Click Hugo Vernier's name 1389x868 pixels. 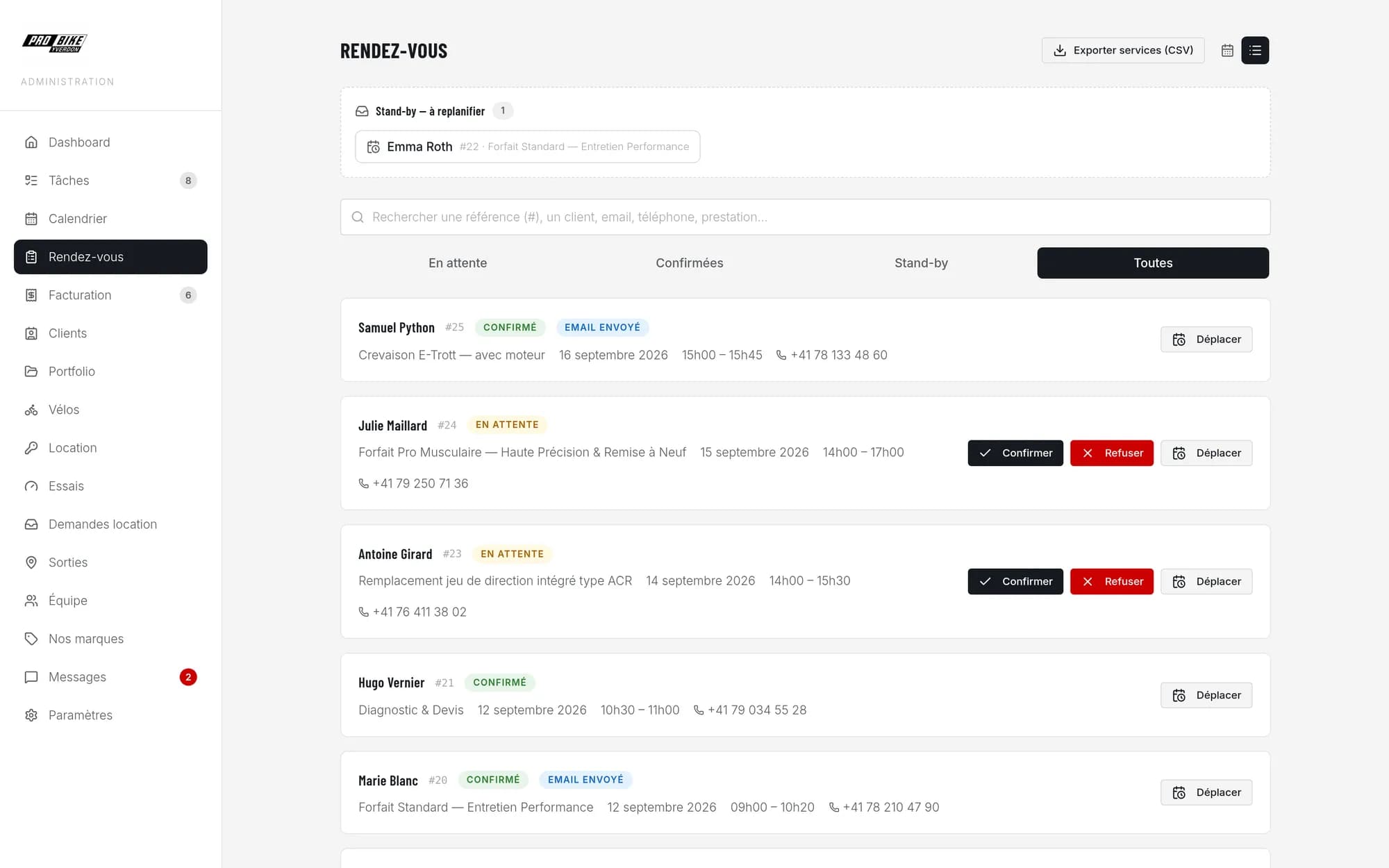[x=391, y=683]
